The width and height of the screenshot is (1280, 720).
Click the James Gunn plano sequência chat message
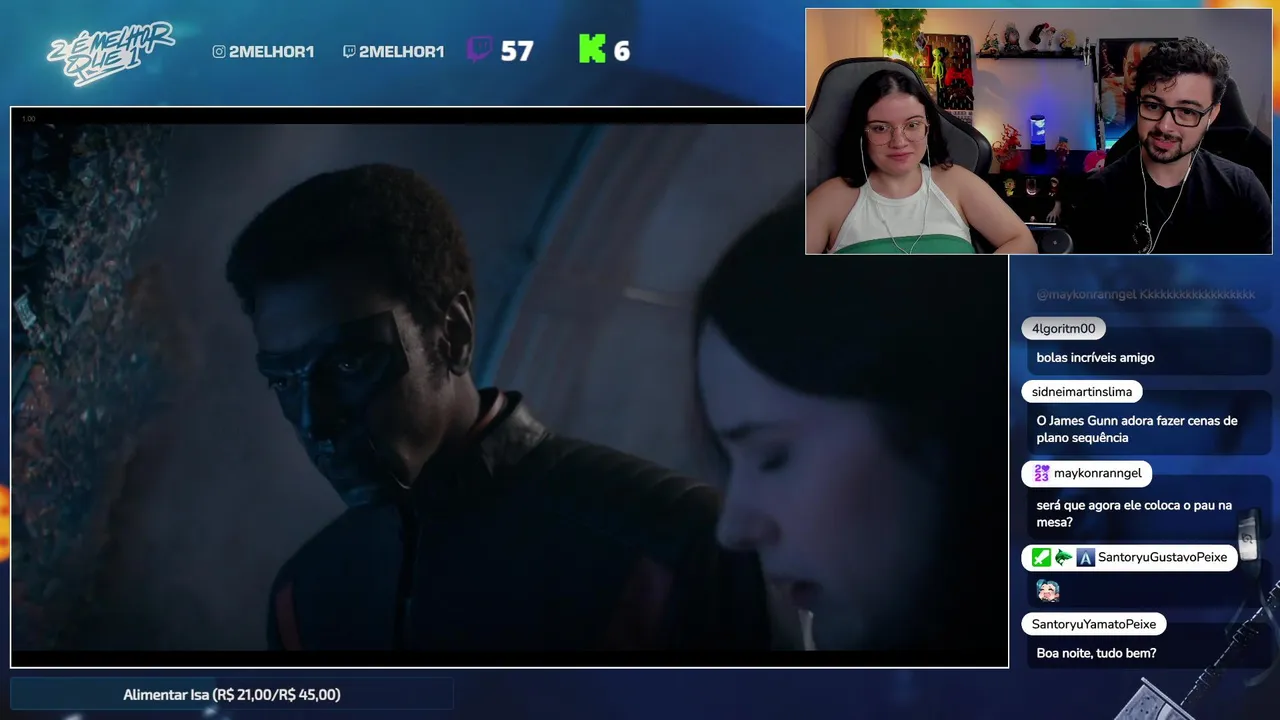click(1137, 429)
